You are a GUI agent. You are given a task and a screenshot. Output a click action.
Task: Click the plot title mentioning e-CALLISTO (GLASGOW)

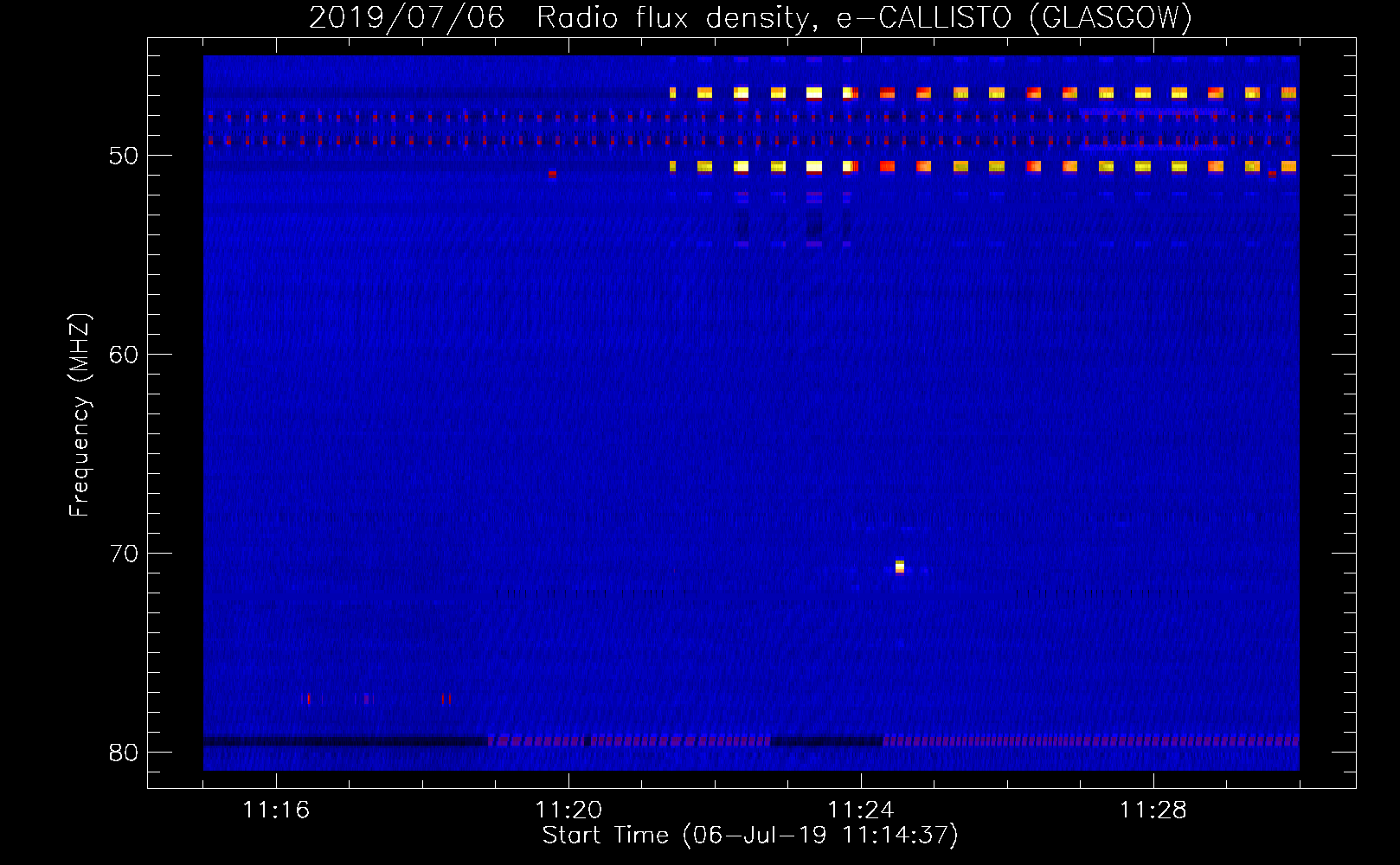[750, 17]
